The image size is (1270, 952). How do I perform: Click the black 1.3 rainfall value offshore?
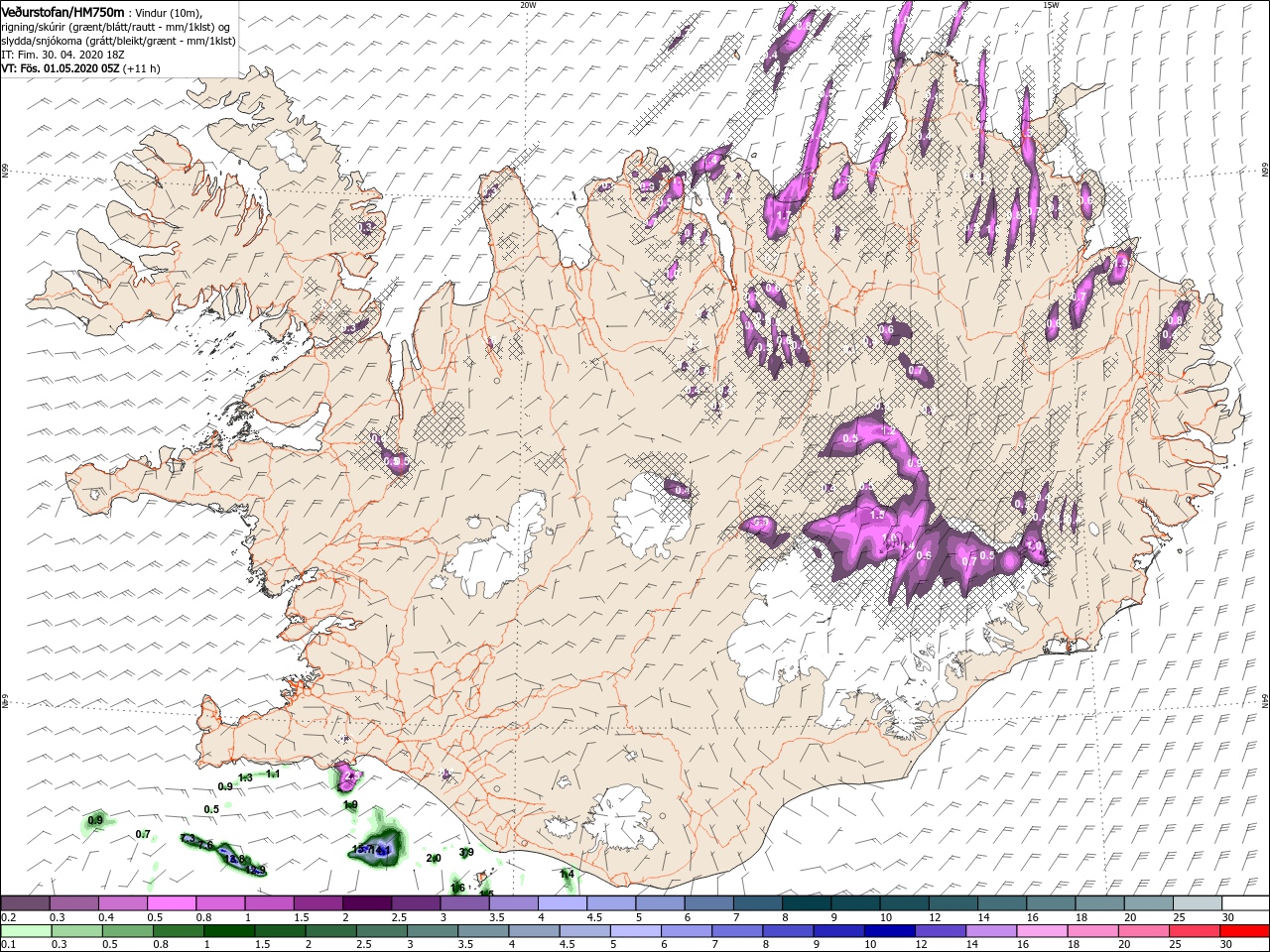[246, 778]
